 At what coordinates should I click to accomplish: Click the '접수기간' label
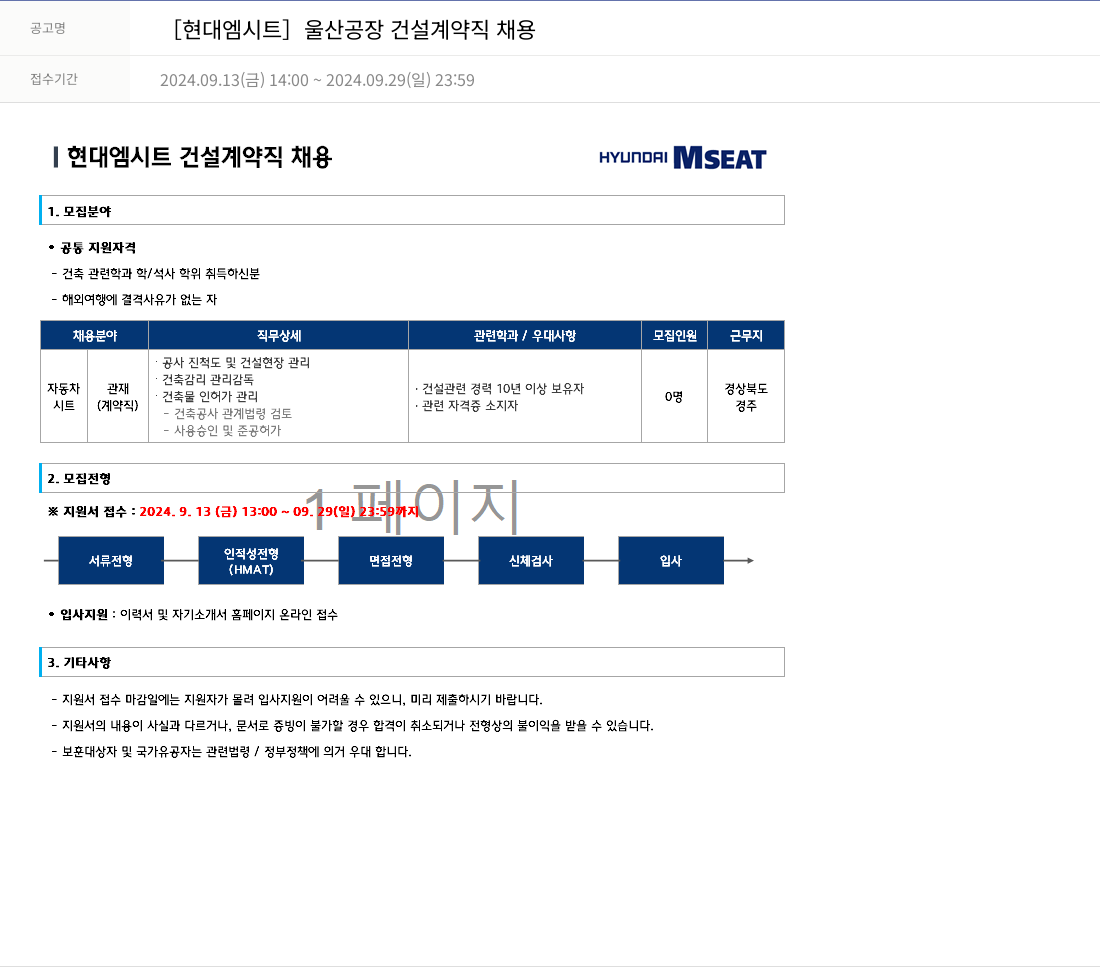[x=54, y=79]
